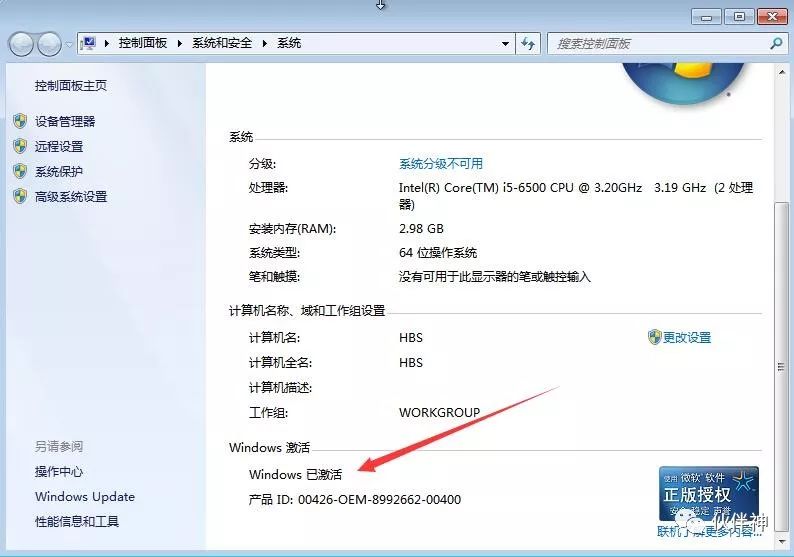The height and width of the screenshot is (557, 794).
Task: Click the processor value Intel Core i5-6500
Action: [576, 195]
